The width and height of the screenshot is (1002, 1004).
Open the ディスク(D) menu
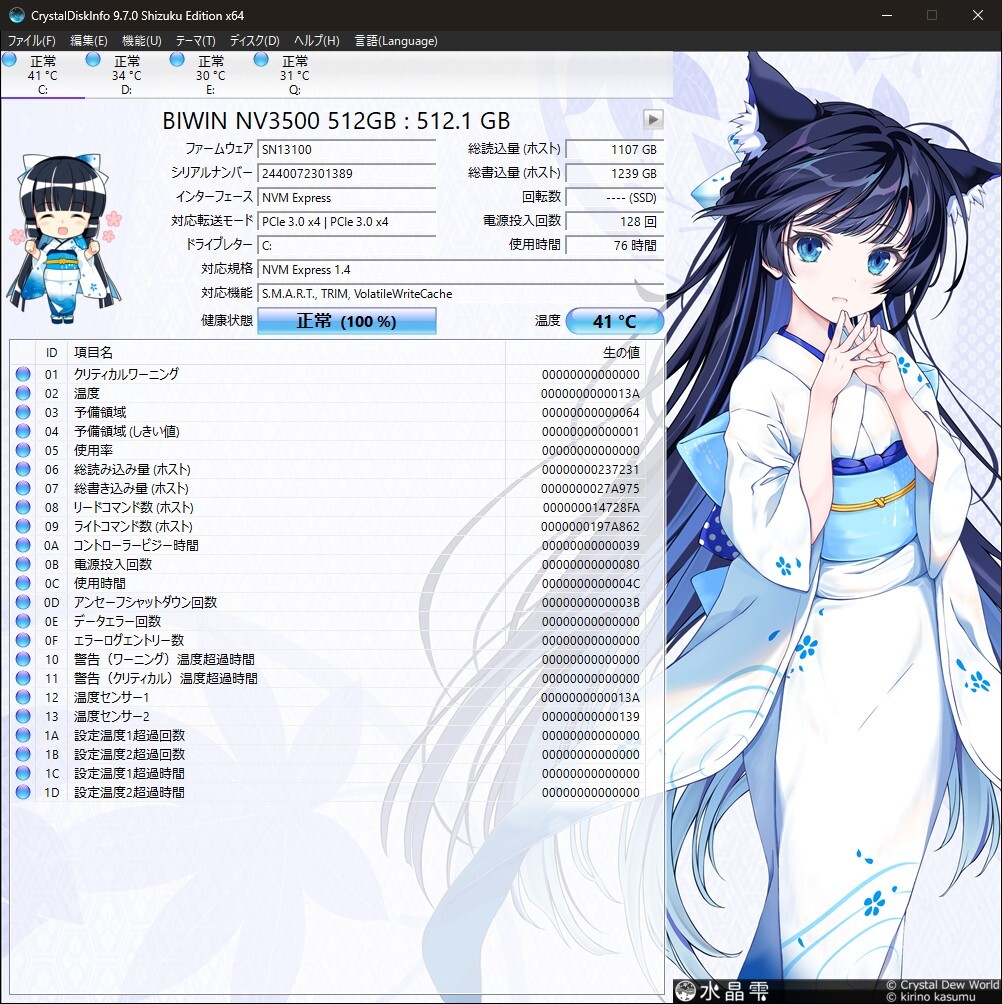[254, 41]
